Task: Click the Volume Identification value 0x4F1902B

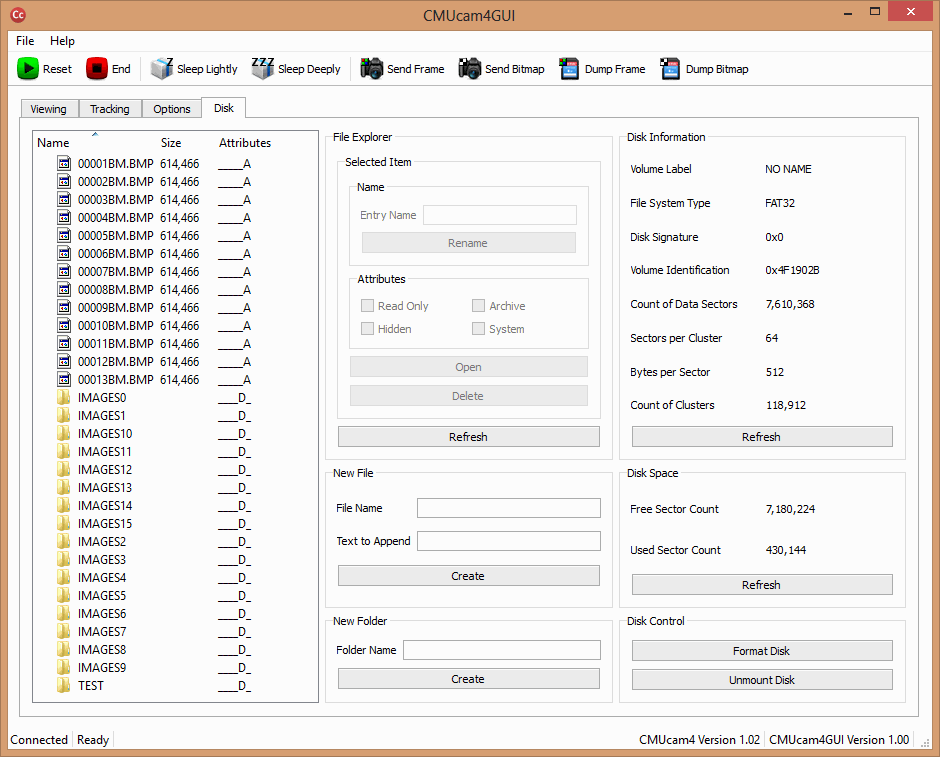Action: [x=792, y=270]
